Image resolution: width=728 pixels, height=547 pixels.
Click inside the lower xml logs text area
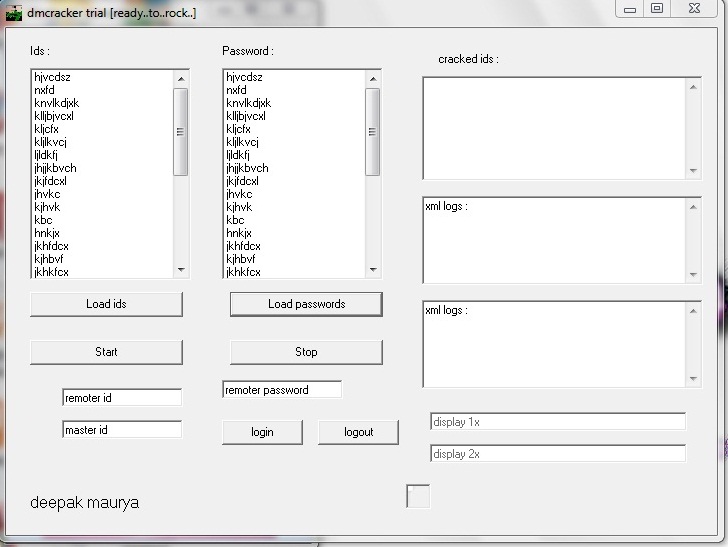point(555,345)
